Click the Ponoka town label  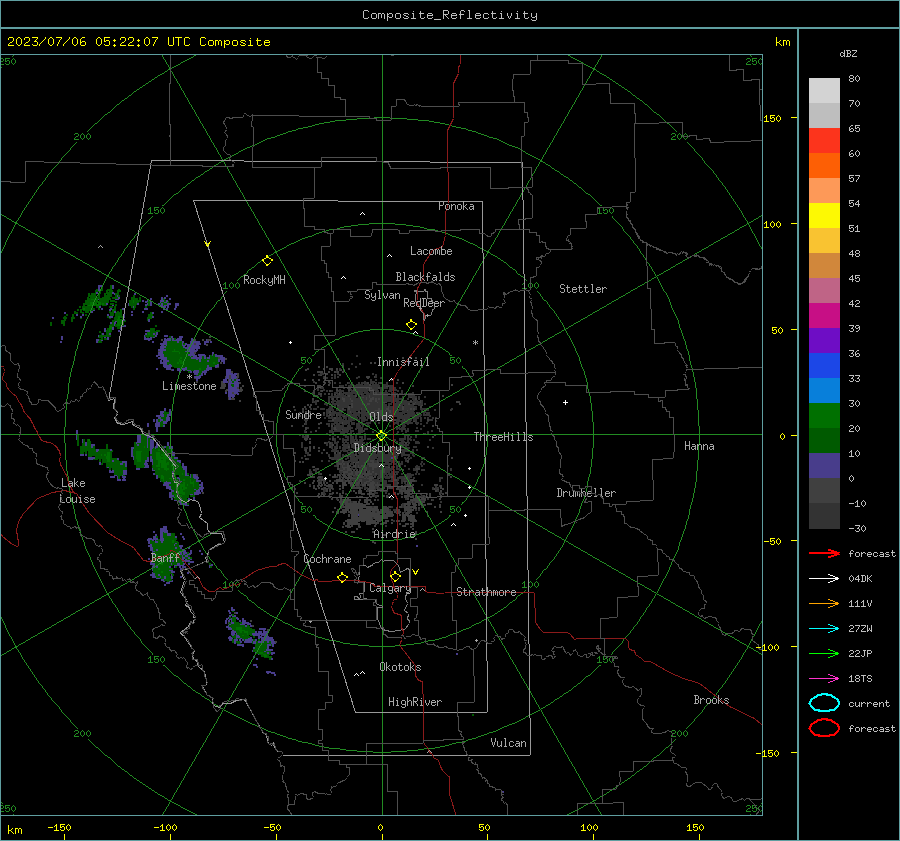pyautogui.click(x=456, y=206)
